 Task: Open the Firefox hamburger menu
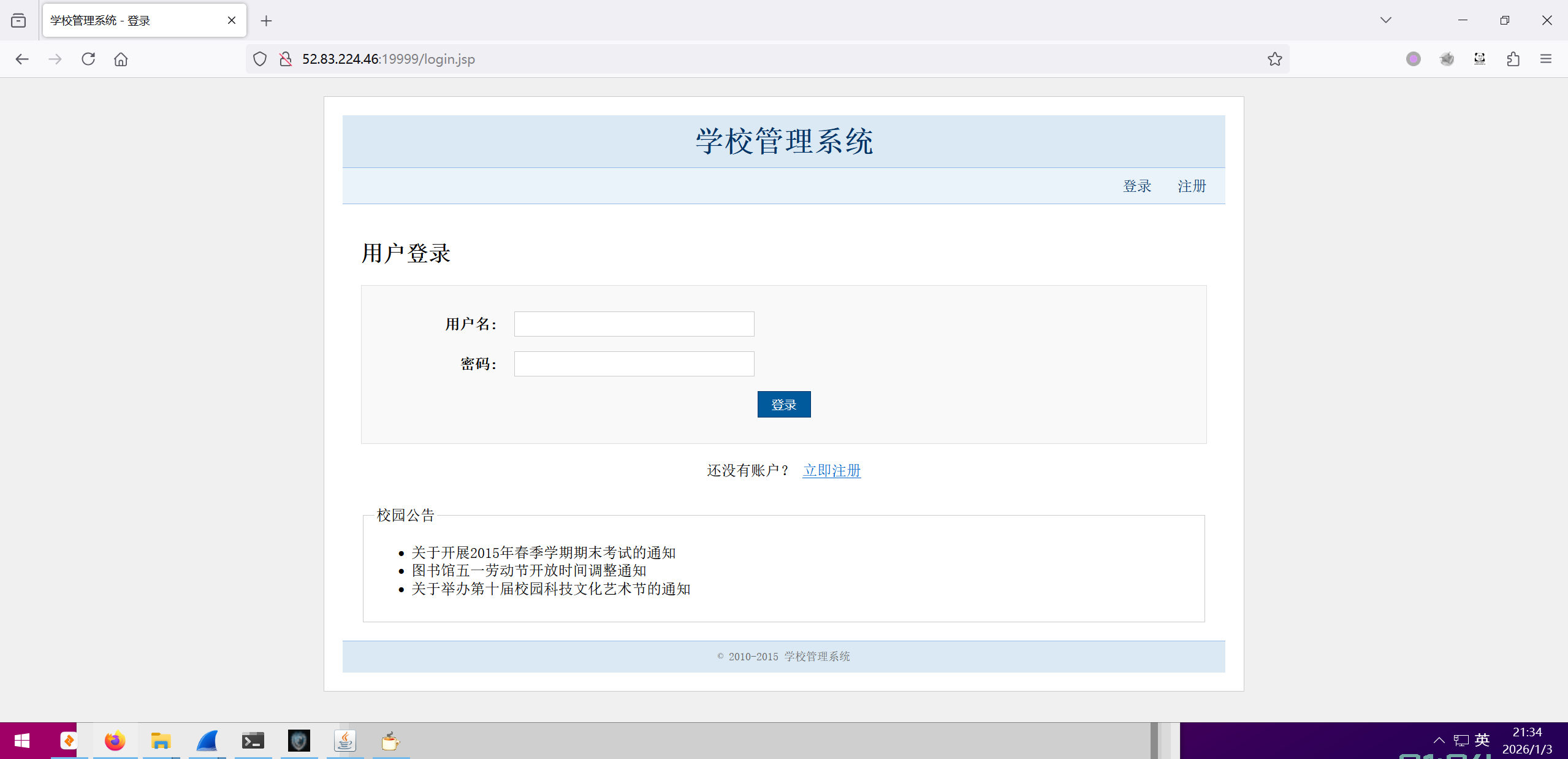[1546, 59]
